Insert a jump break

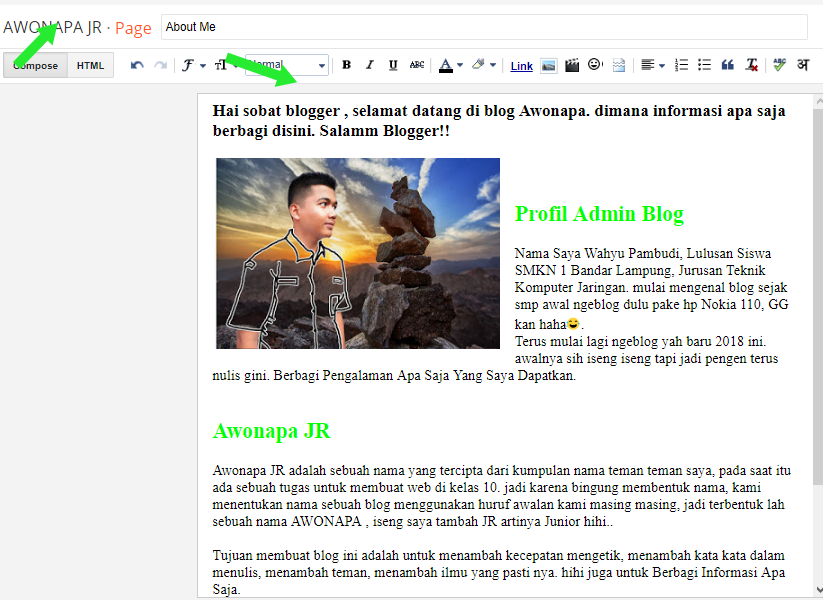618,65
